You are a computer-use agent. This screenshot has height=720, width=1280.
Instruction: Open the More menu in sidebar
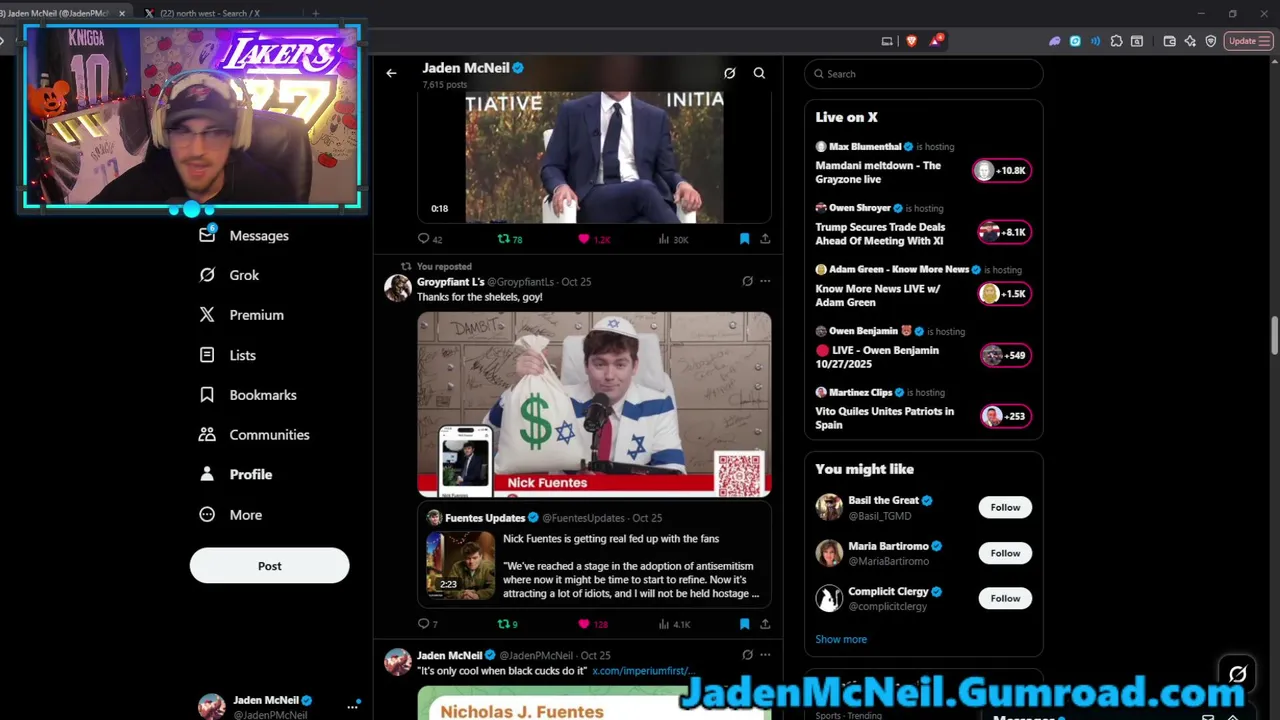coord(230,515)
